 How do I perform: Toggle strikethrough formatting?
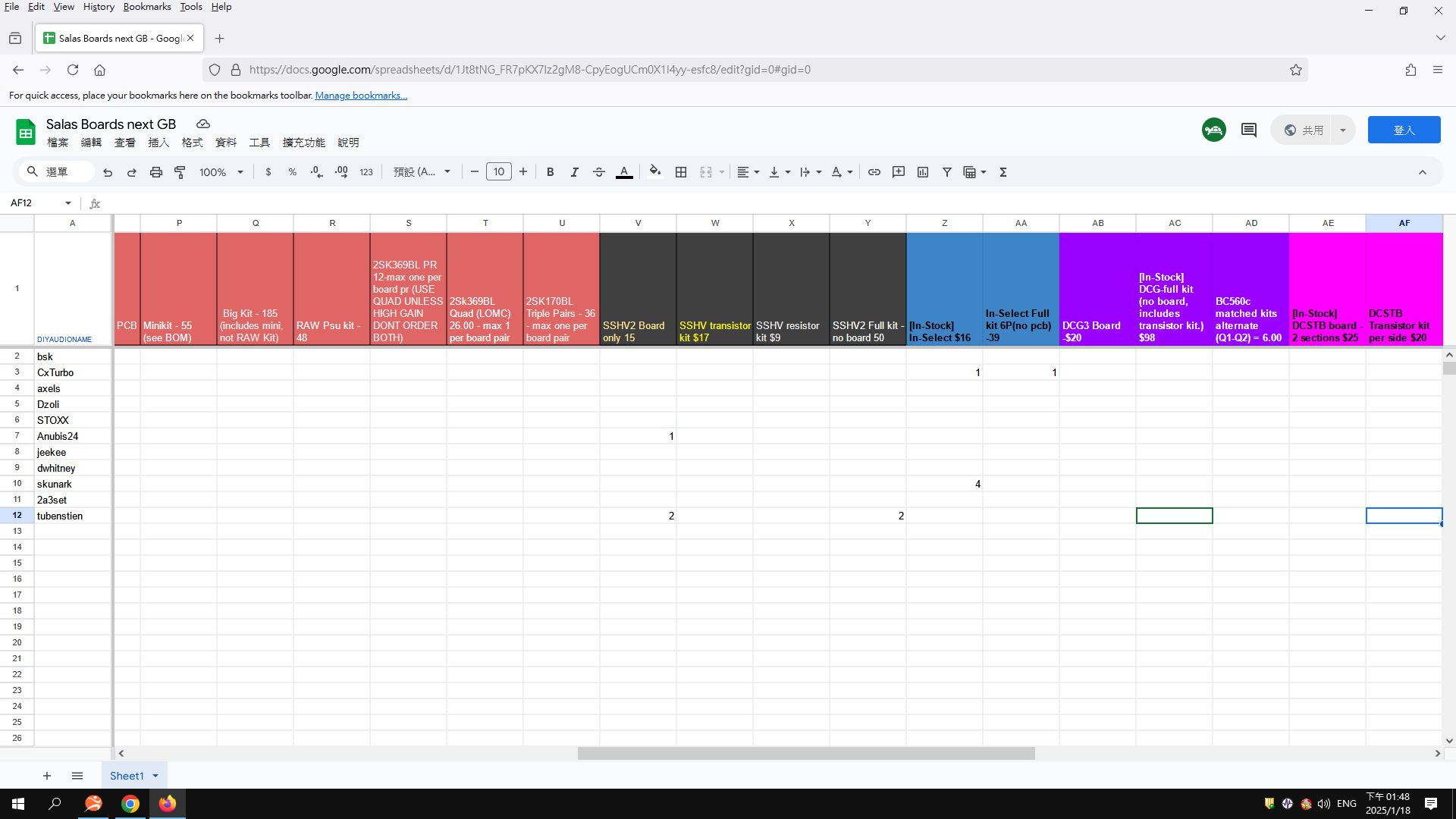click(x=599, y=172)
